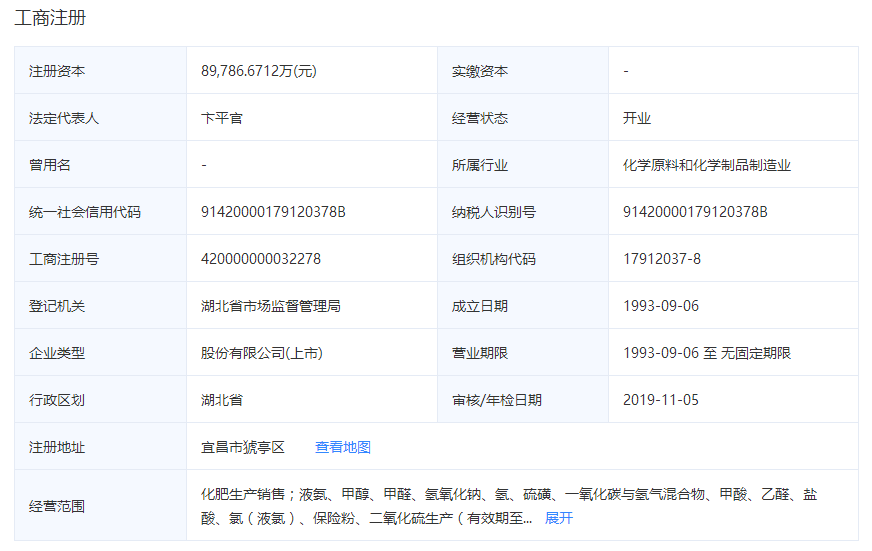Expand the 经营范围 text with 展开
Screen dimensions: 872x551
tap(559, 517)
